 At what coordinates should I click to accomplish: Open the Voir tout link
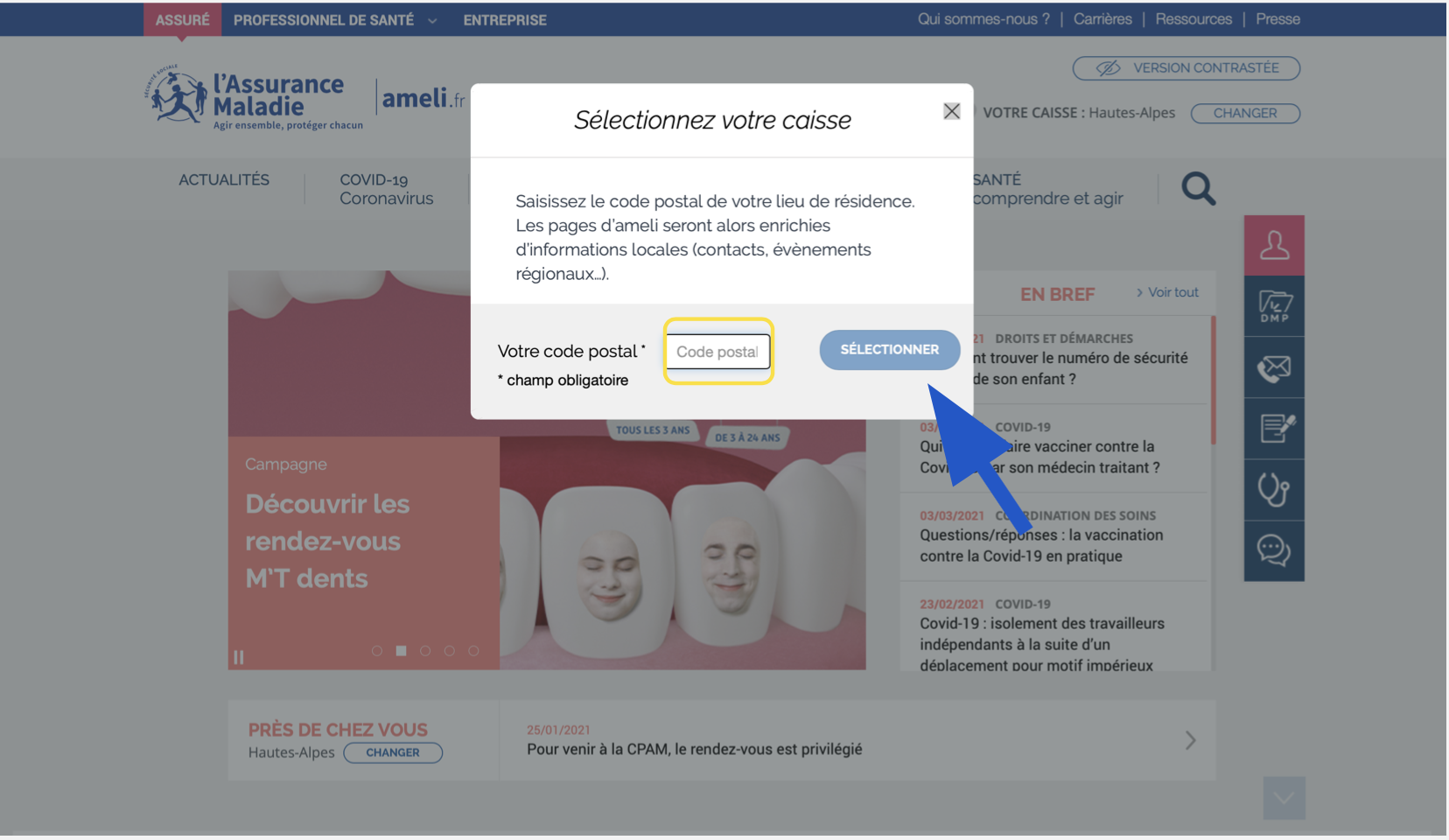1167,293
